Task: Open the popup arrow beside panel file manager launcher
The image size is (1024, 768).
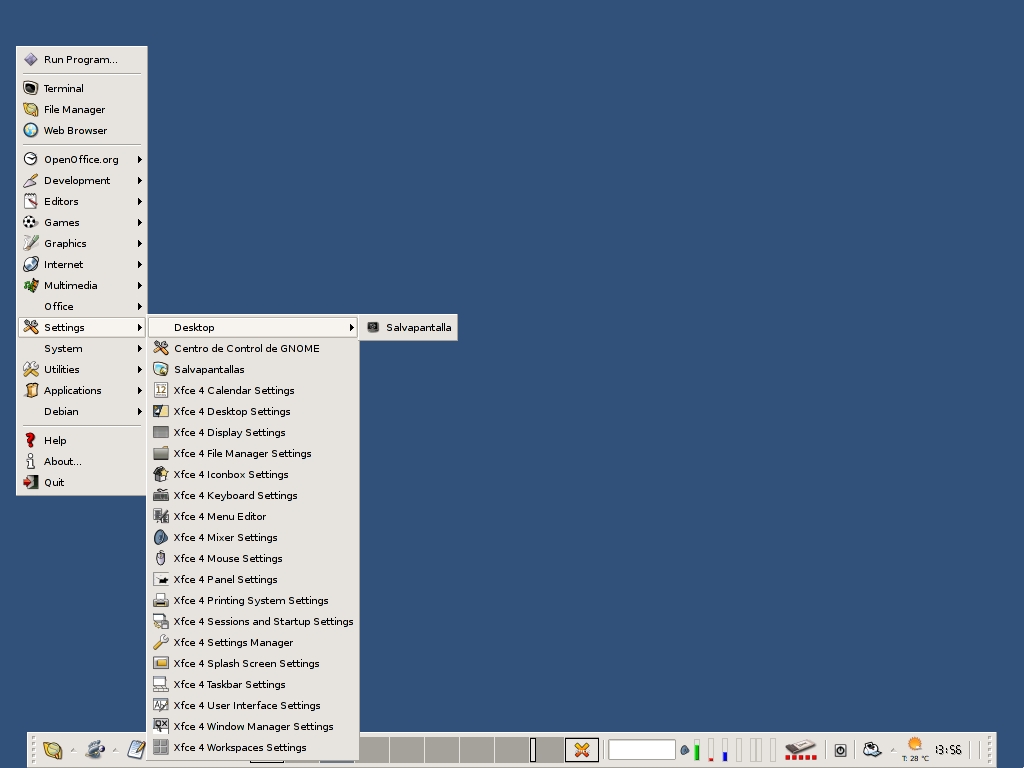Action: coord(73,750)
